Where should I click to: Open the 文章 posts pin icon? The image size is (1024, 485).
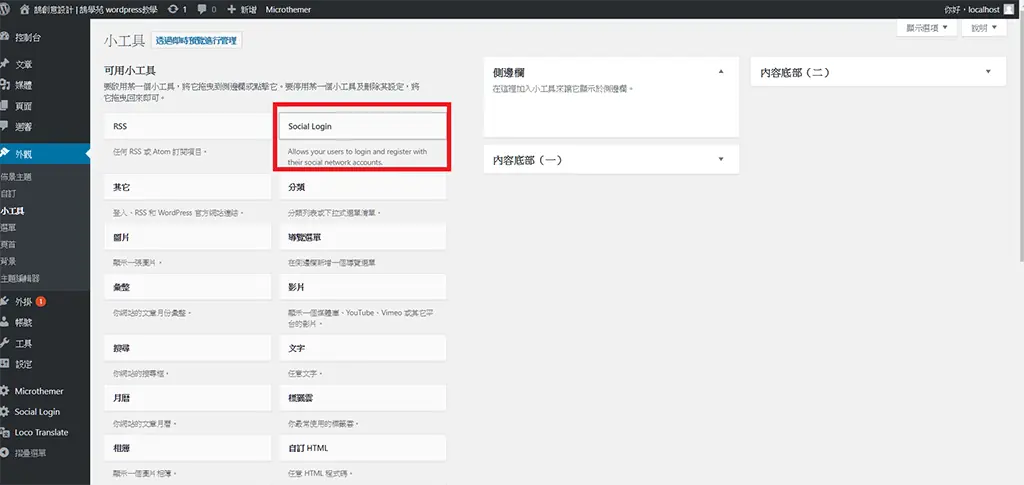[x=5, y=64]
